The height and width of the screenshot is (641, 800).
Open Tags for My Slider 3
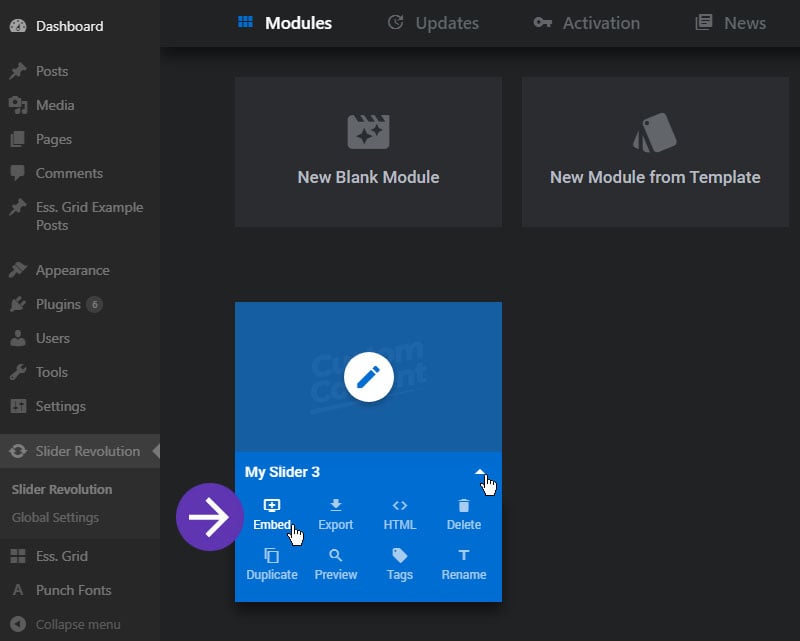399,565
